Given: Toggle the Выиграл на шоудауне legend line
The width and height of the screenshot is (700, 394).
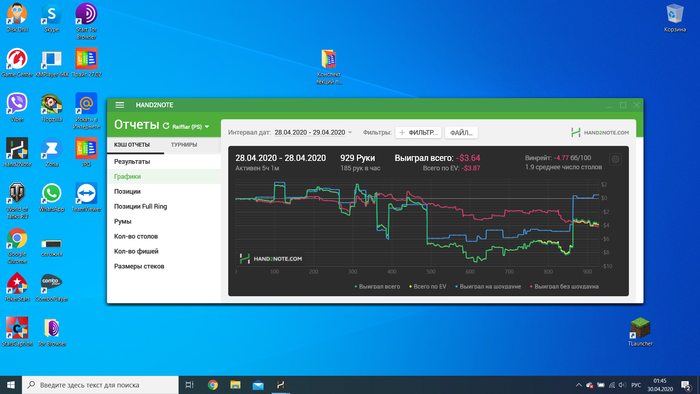Looking at the screenshot, I should point(488,286).
